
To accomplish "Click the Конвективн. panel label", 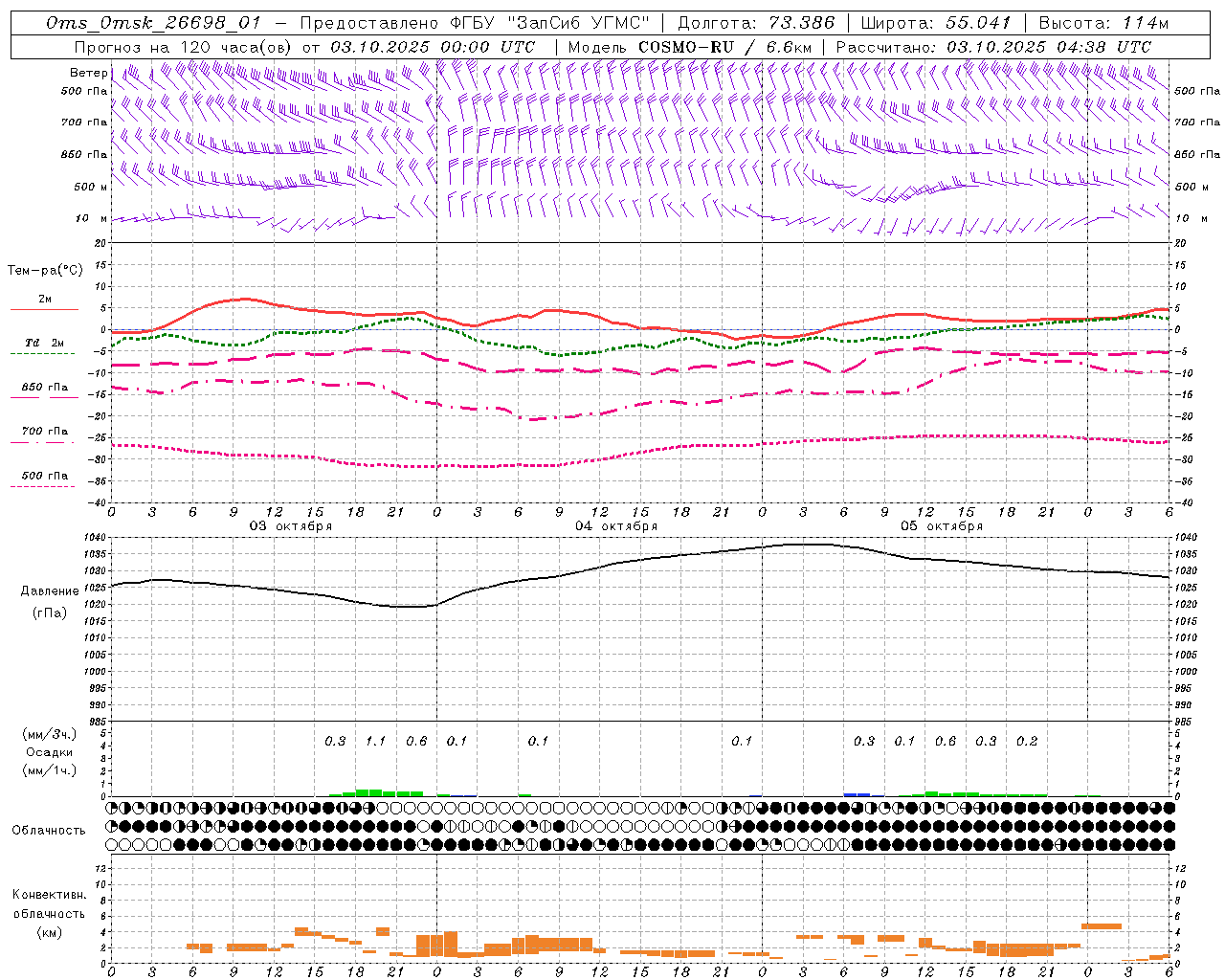I will 49,895.
